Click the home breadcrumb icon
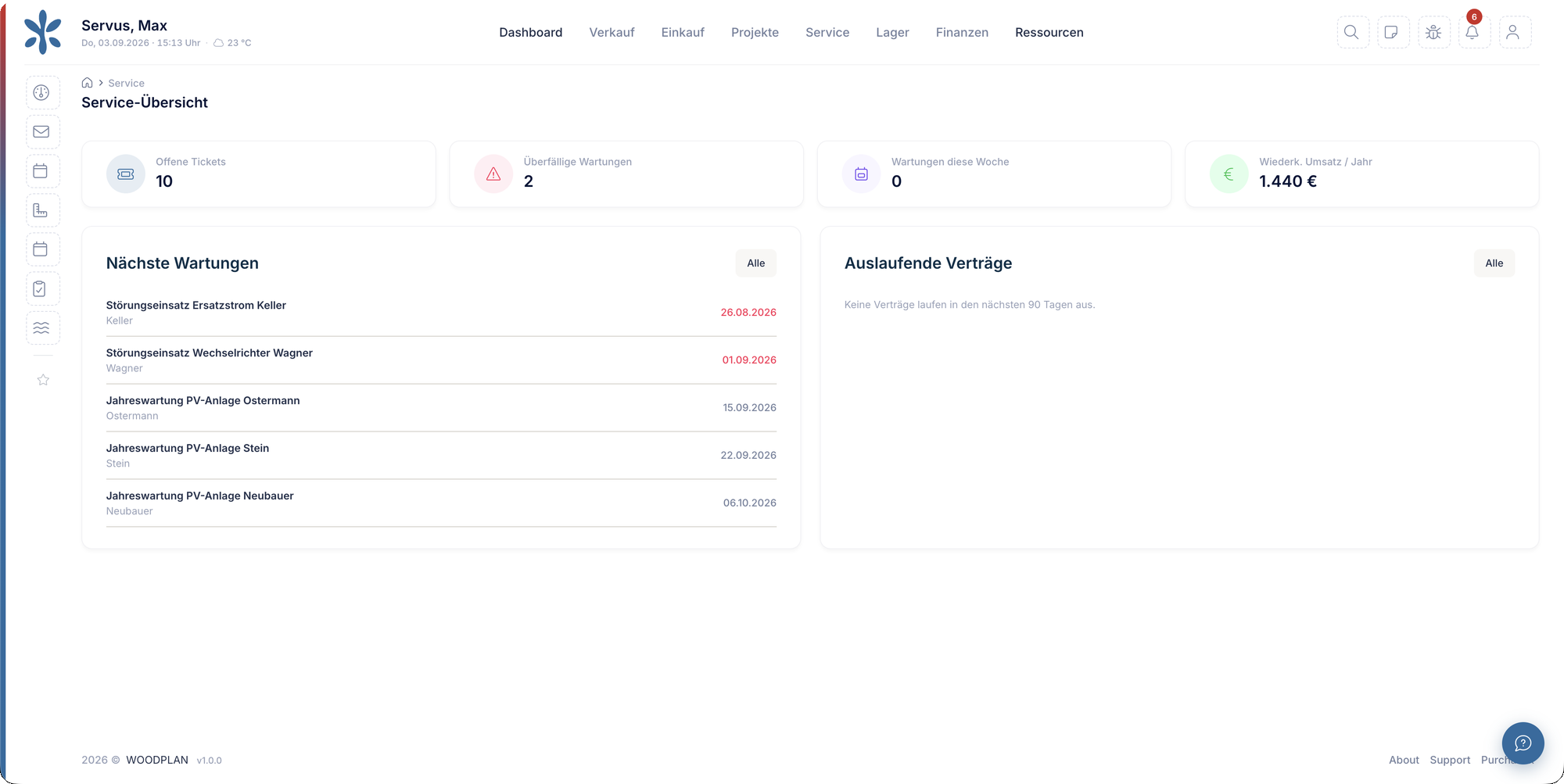The height and width of the screenshot is (784, 1564). pyautogui.click(x=88, y=83)
